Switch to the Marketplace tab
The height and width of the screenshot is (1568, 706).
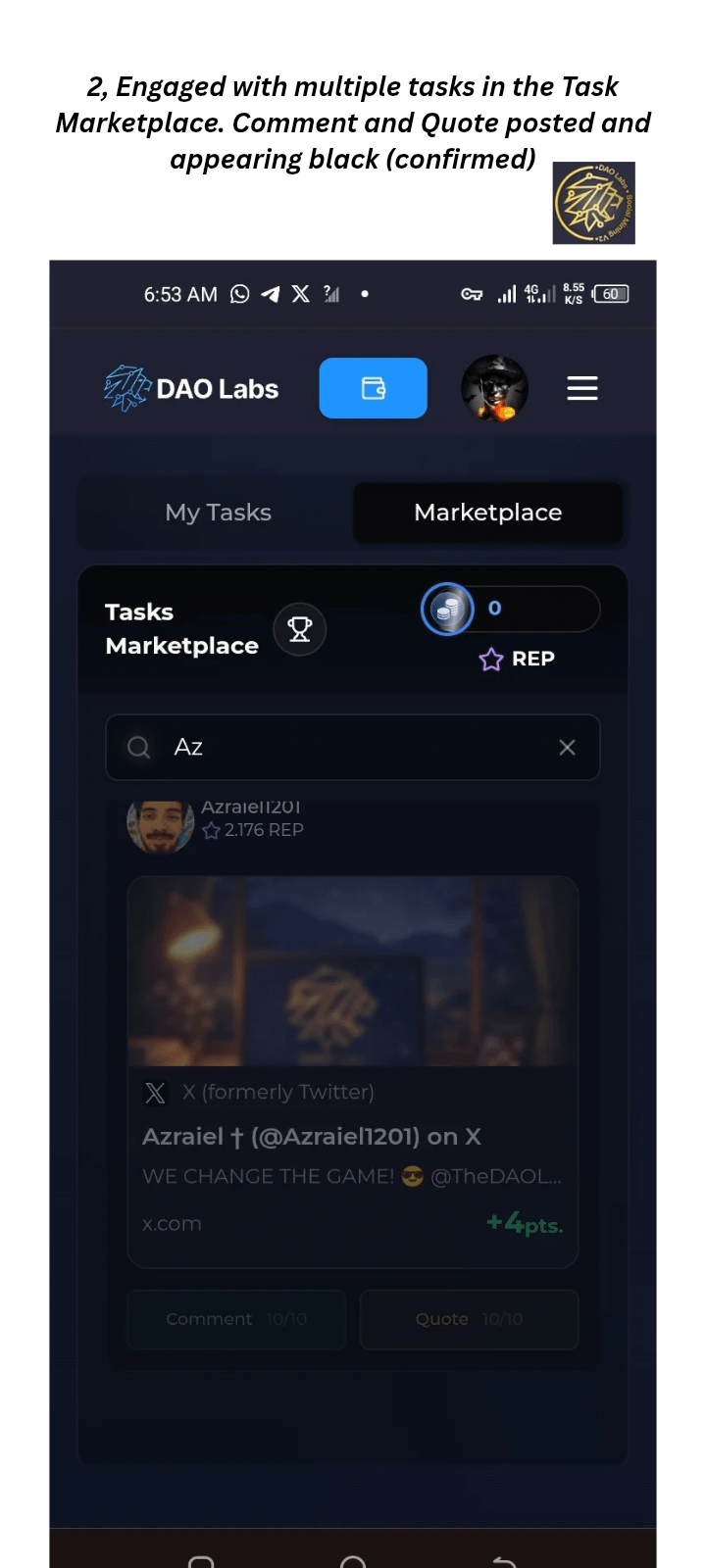pyautogui.click(x=488, y=513)
